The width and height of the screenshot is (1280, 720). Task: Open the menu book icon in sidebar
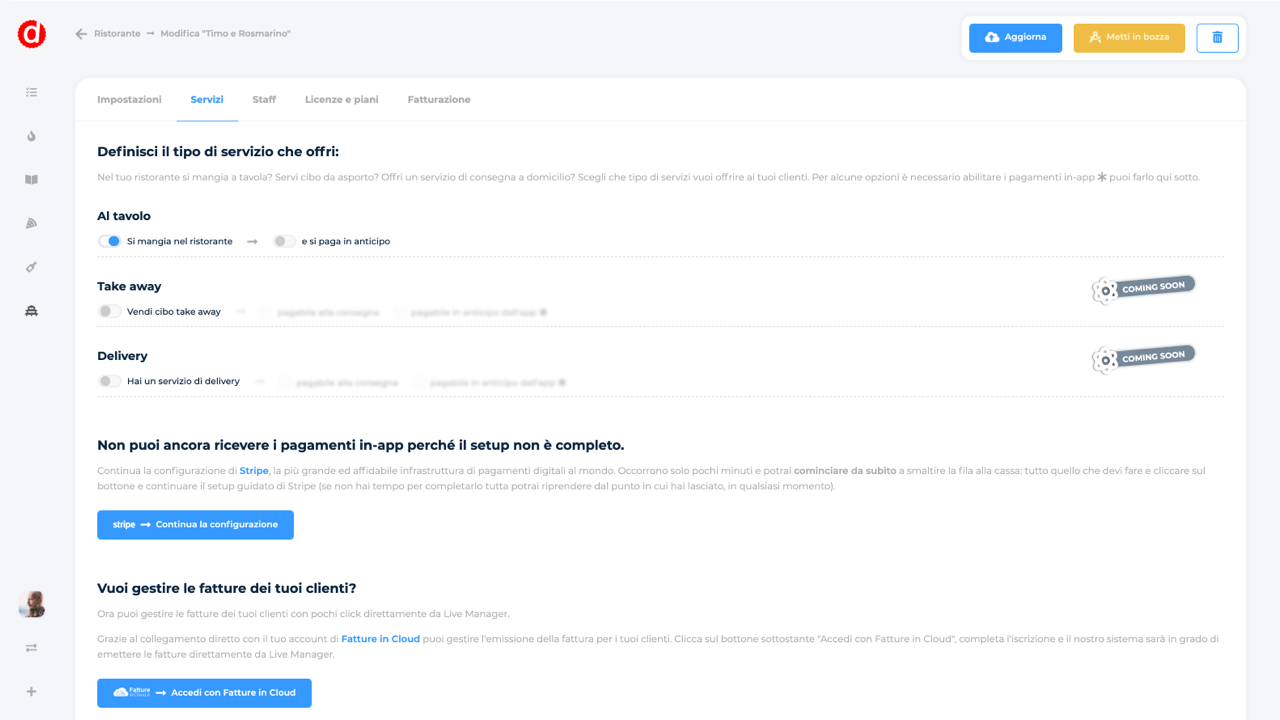point(32,180)
